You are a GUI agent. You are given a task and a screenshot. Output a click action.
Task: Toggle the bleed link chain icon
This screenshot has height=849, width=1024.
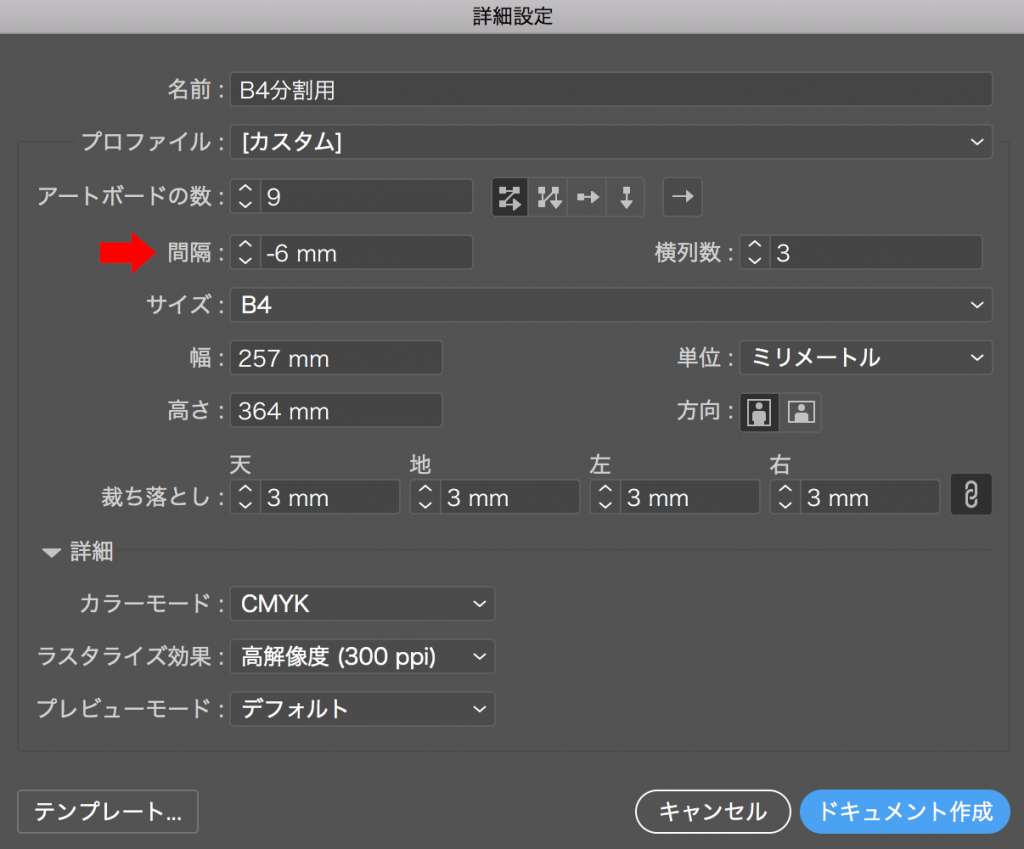[x=970, y=496]
